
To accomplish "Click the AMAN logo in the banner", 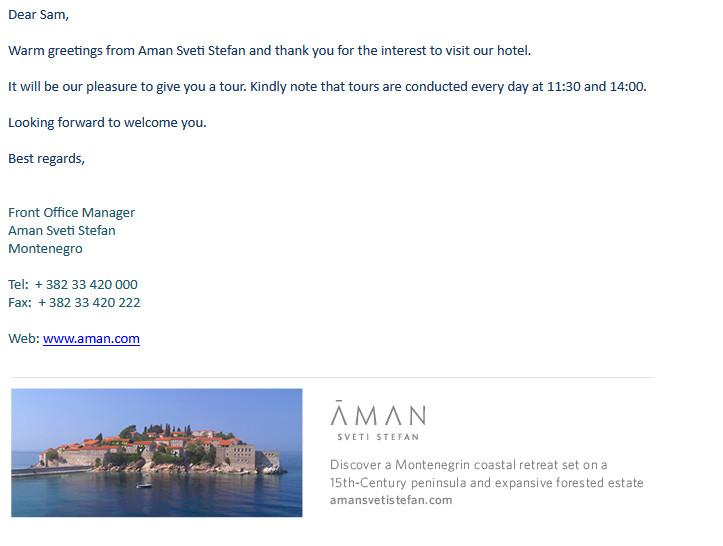I will click(x=378, y=415).
